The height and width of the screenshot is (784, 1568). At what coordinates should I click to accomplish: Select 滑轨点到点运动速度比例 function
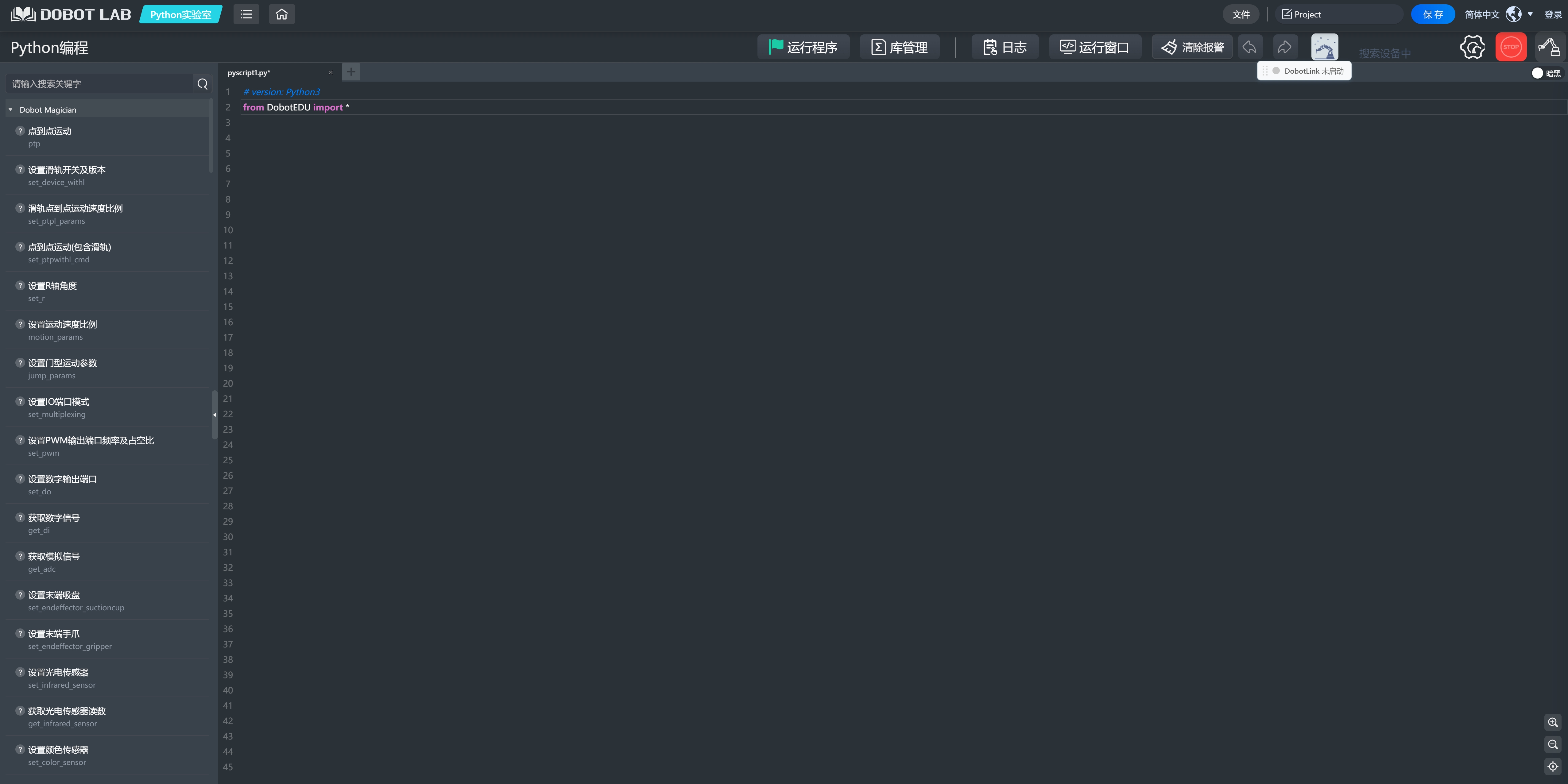click(x=107, y=214)
